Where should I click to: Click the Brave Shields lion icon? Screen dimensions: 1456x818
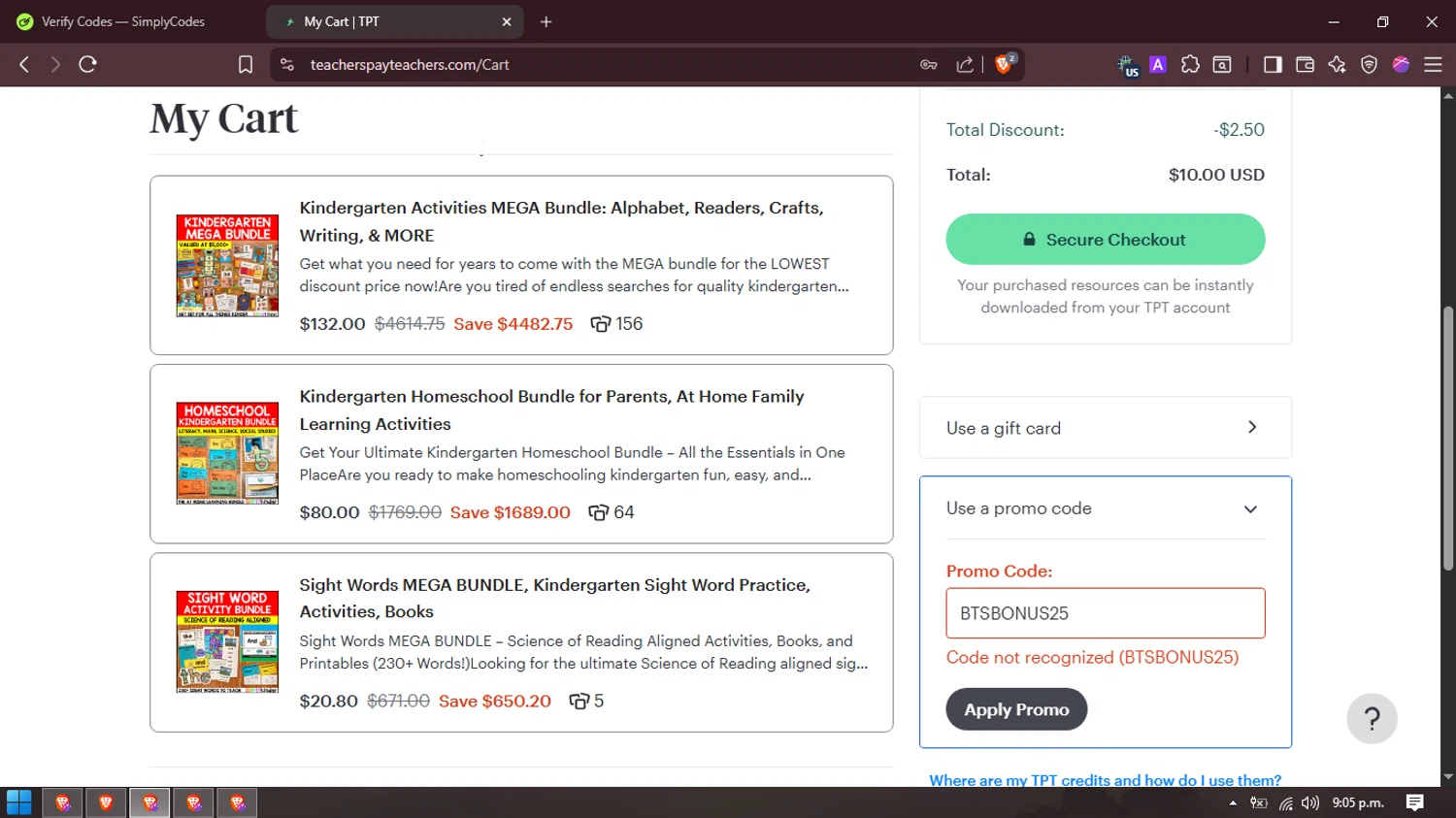pyautogui.click(x=1004, y=64)
